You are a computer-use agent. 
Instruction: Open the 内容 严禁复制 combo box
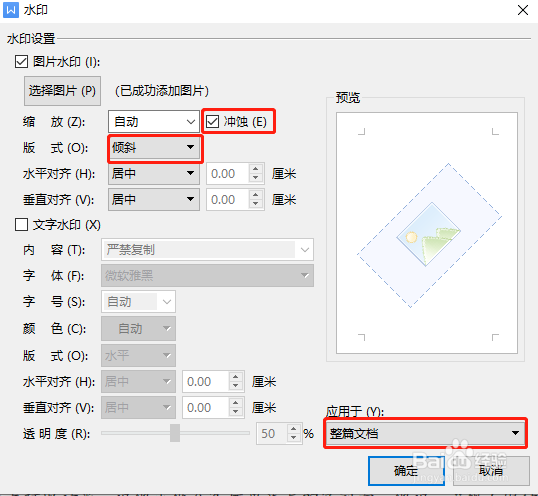[x=207, y=250]
